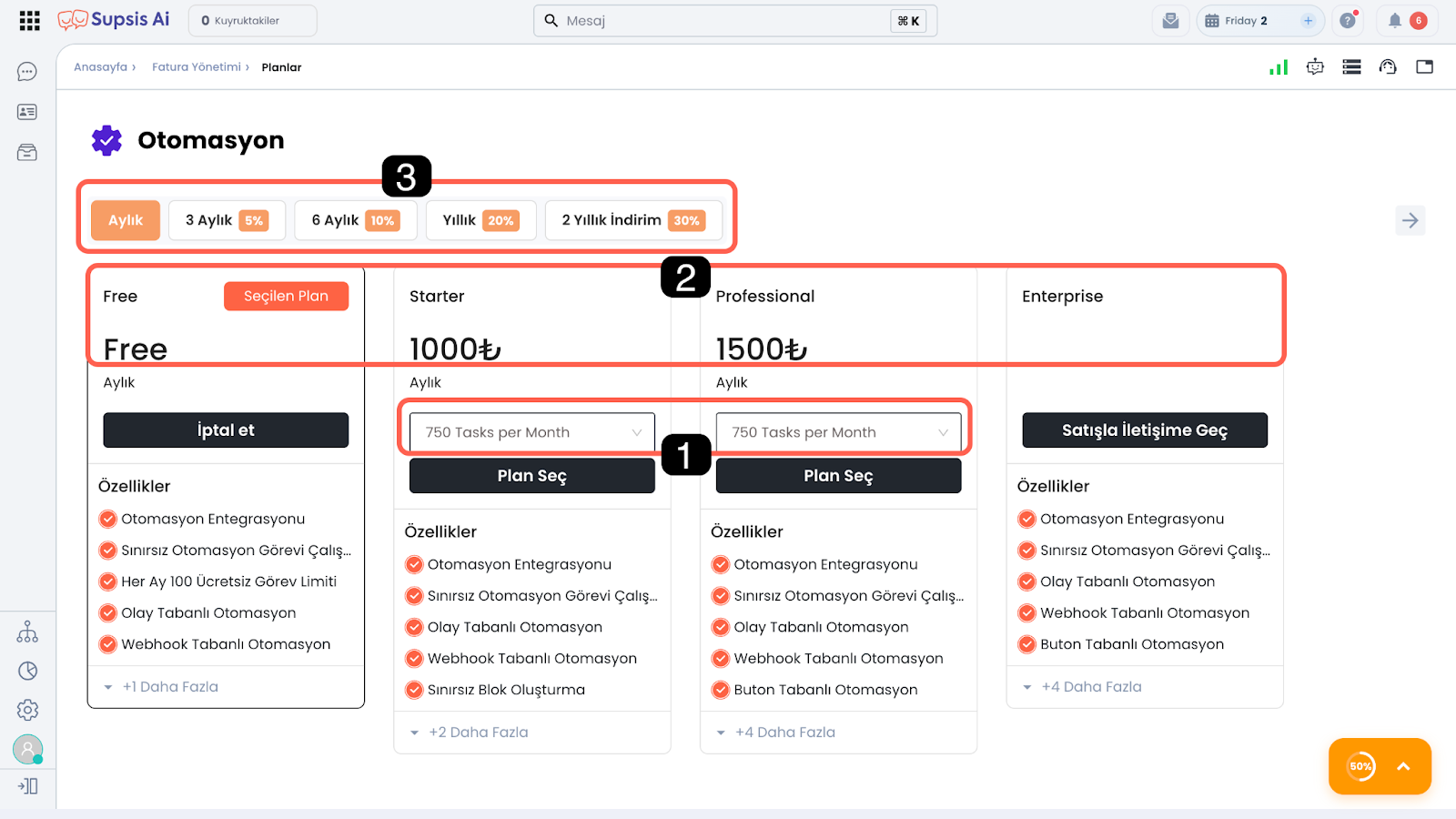Open Professional plan tasks per month dropdown
The width and height of the screenshot is (1456, 819).
838,432
